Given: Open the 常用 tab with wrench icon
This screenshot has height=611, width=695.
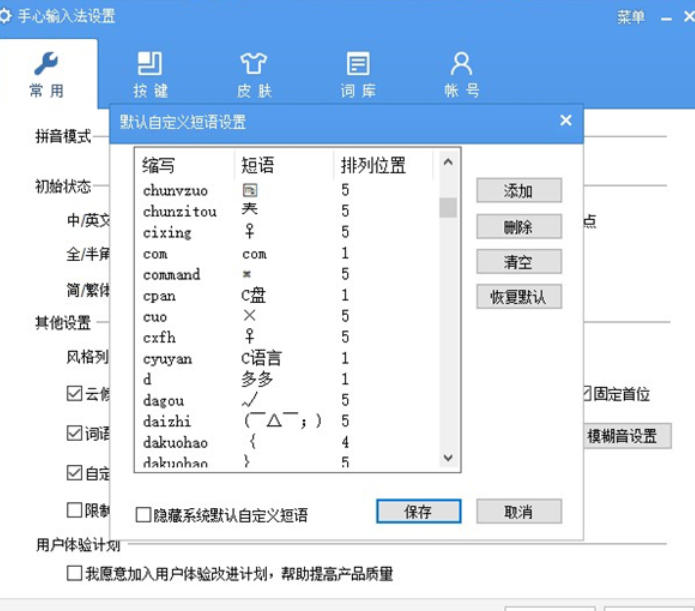Looking at the screenshot, I should click(x=48, y=74).
